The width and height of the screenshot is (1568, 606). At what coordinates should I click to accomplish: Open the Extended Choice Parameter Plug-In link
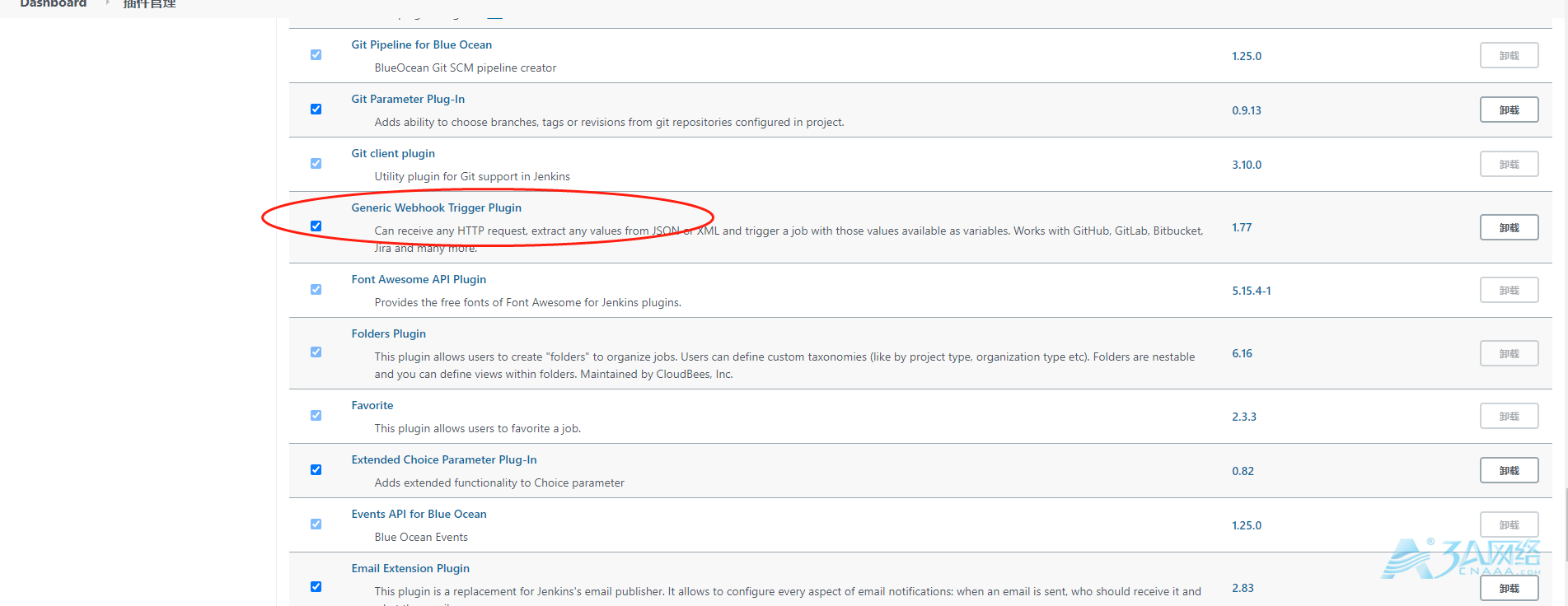[x=444, y=459]
